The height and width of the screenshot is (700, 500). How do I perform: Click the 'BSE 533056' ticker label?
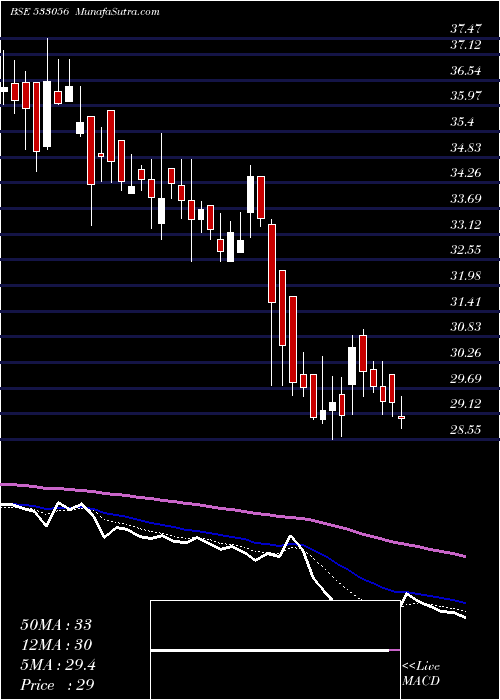click(x=39, y=12)
